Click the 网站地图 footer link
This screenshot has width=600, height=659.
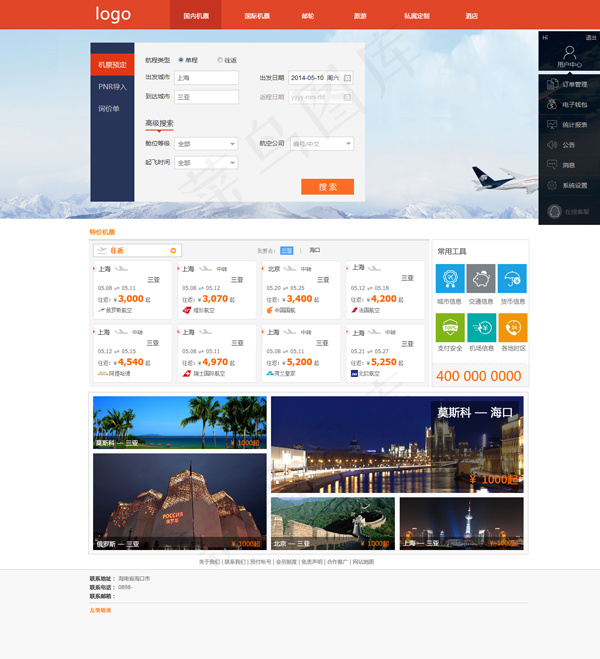(363, 561)
